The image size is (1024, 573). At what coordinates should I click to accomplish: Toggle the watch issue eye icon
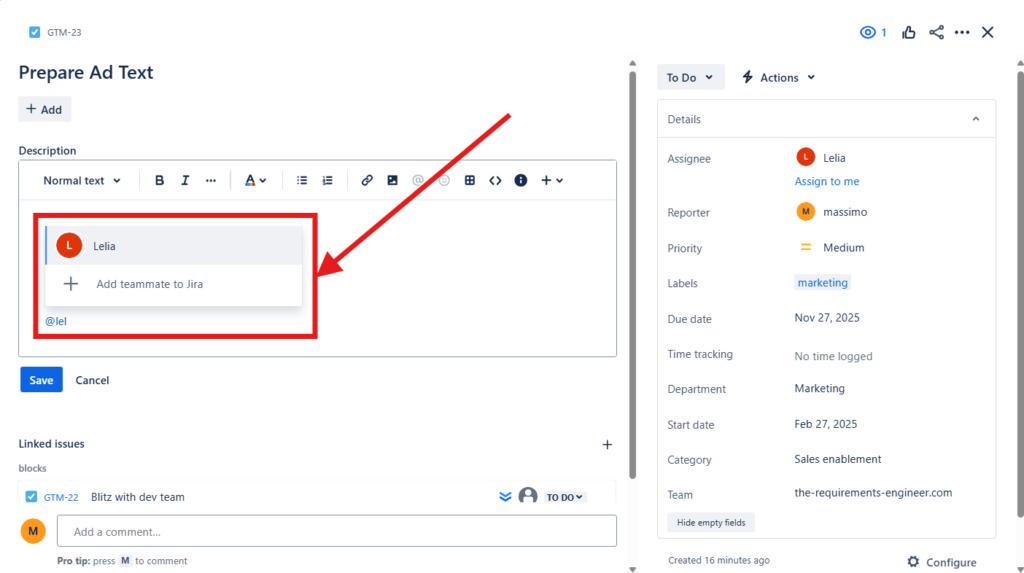(x=868, y=32)
